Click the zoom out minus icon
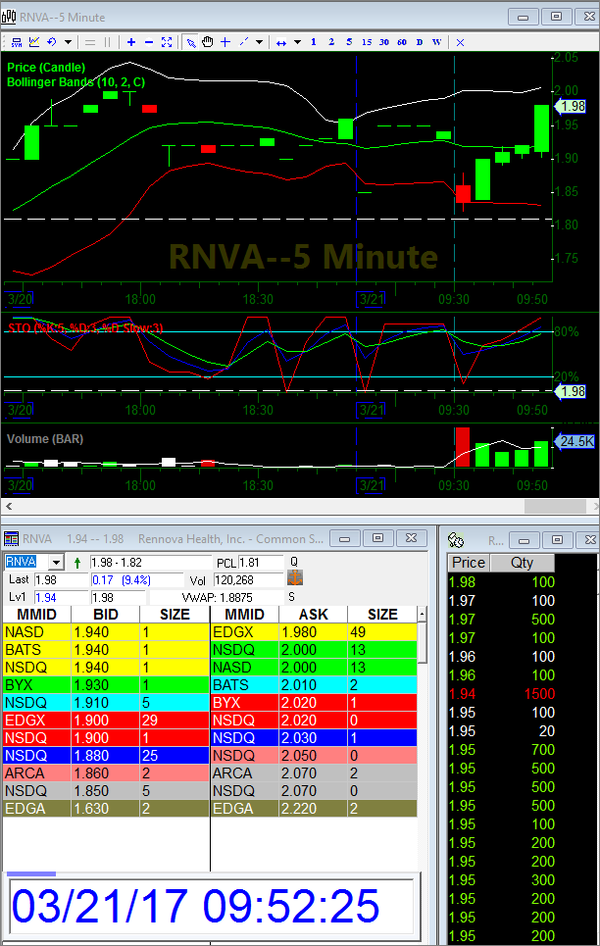The height and width of the screenshot is (946, 600). click(149, 42)
